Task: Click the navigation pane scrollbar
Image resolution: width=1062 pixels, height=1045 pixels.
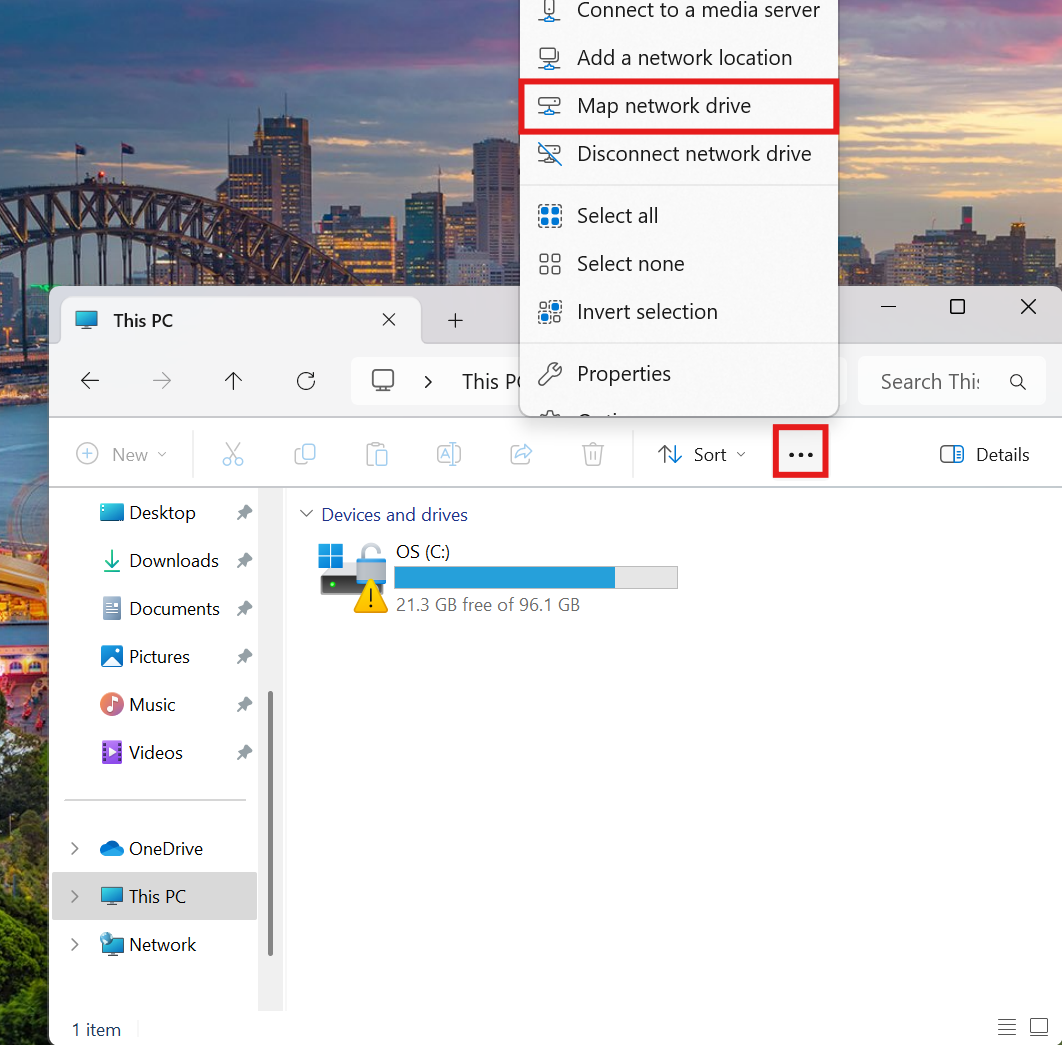Action: [x=270, y=823]
